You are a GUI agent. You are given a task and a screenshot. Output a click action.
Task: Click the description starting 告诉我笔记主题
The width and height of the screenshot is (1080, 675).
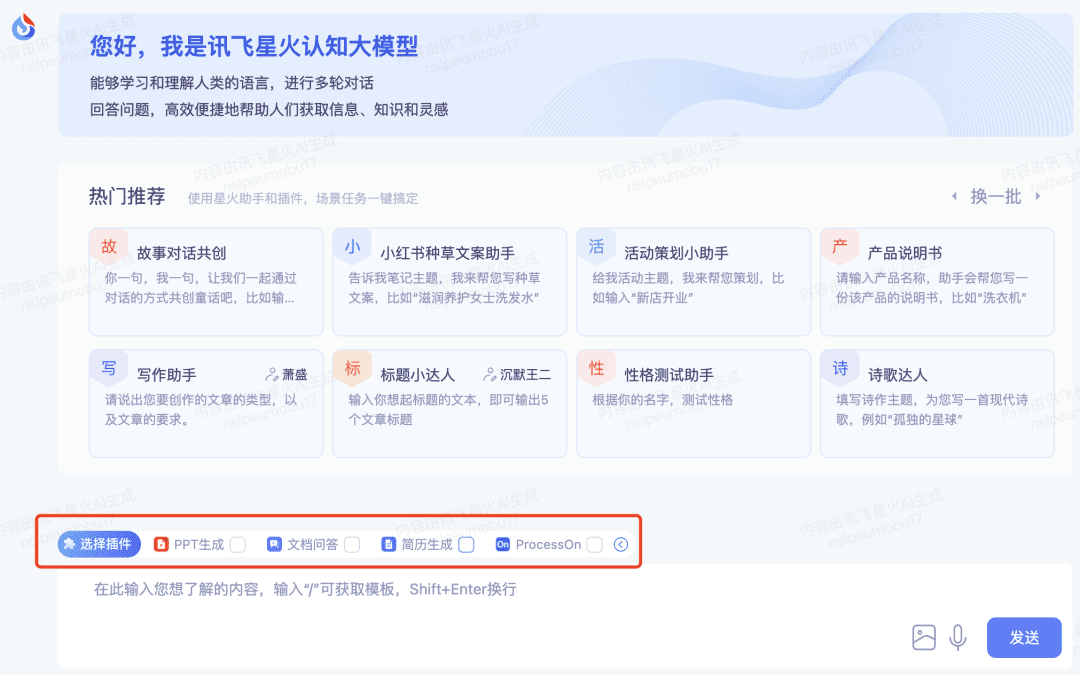[x=444, y=288]
